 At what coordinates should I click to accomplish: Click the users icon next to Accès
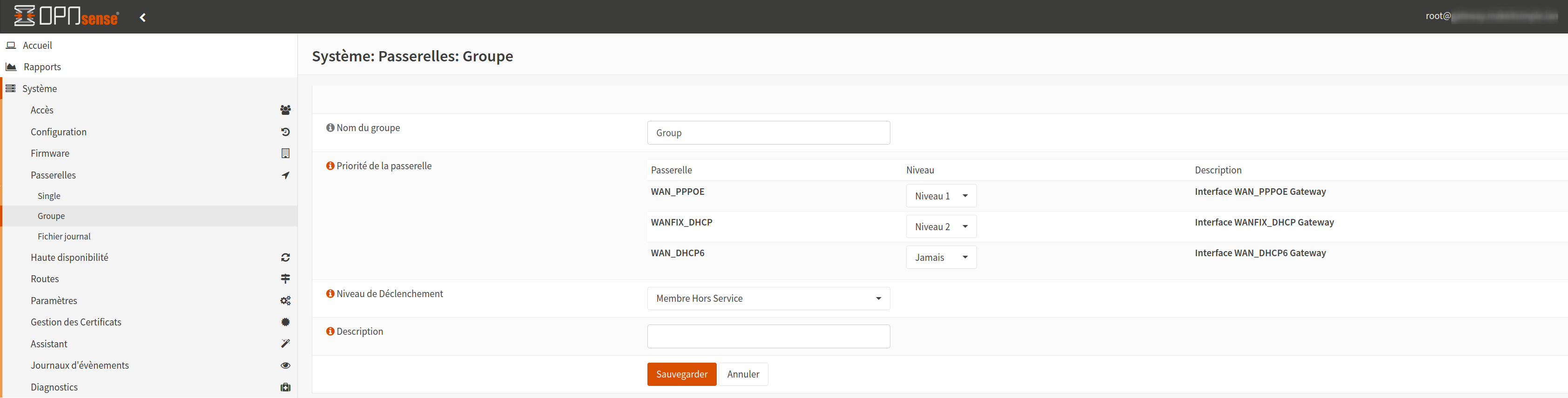coord(285,110)
